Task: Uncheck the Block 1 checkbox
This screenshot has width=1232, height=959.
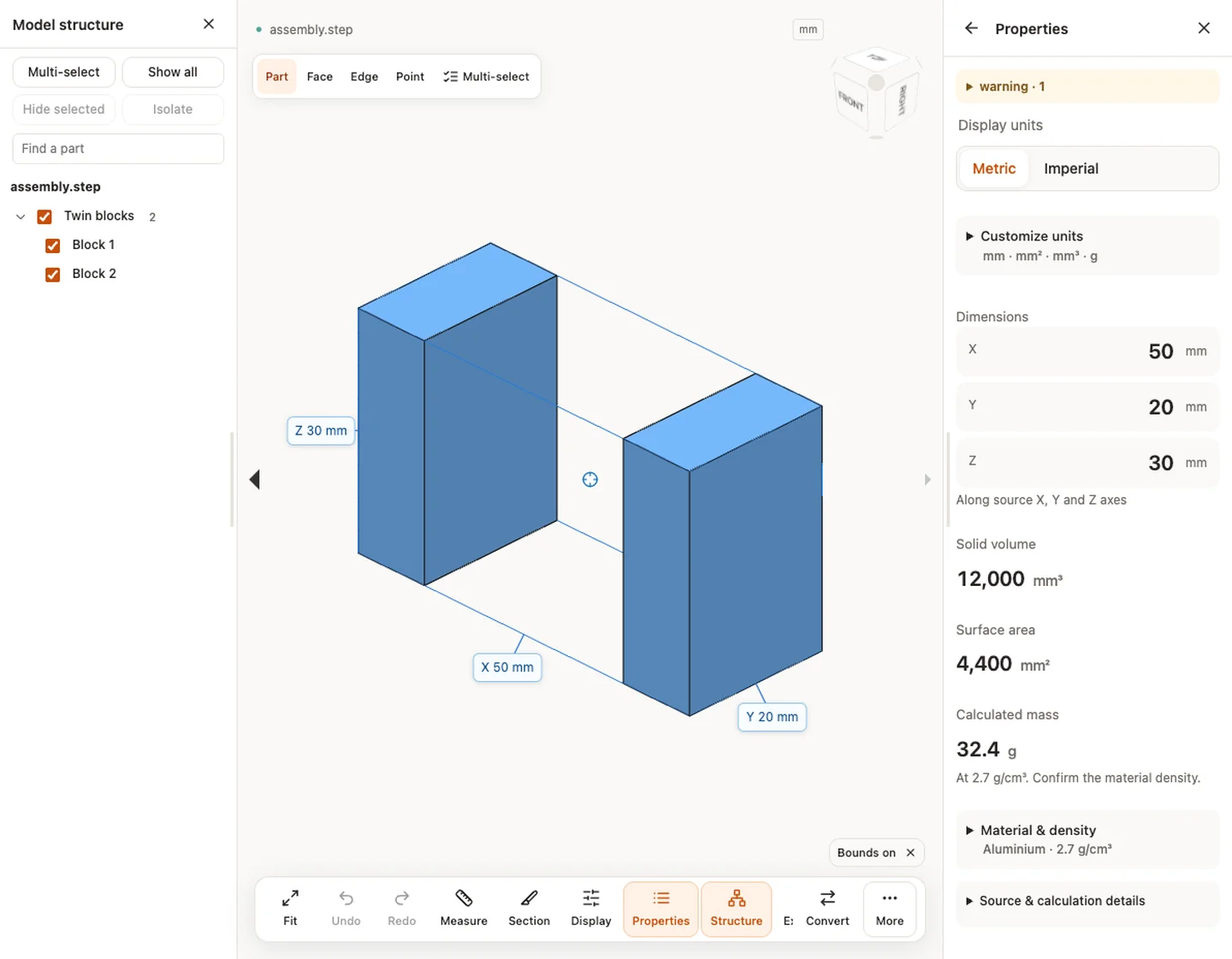Action: (x=53, y=246)
